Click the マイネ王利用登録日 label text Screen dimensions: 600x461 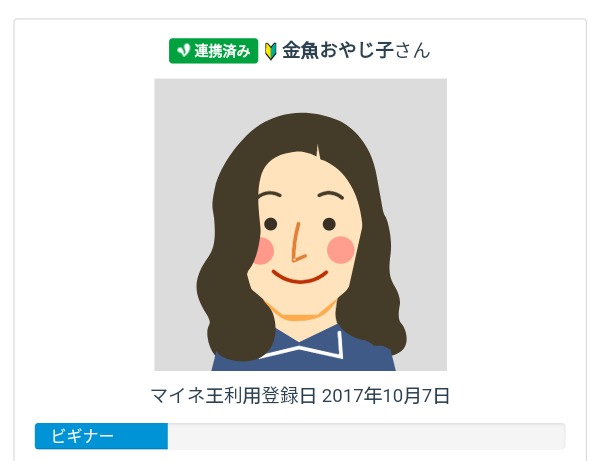(233, 396)
